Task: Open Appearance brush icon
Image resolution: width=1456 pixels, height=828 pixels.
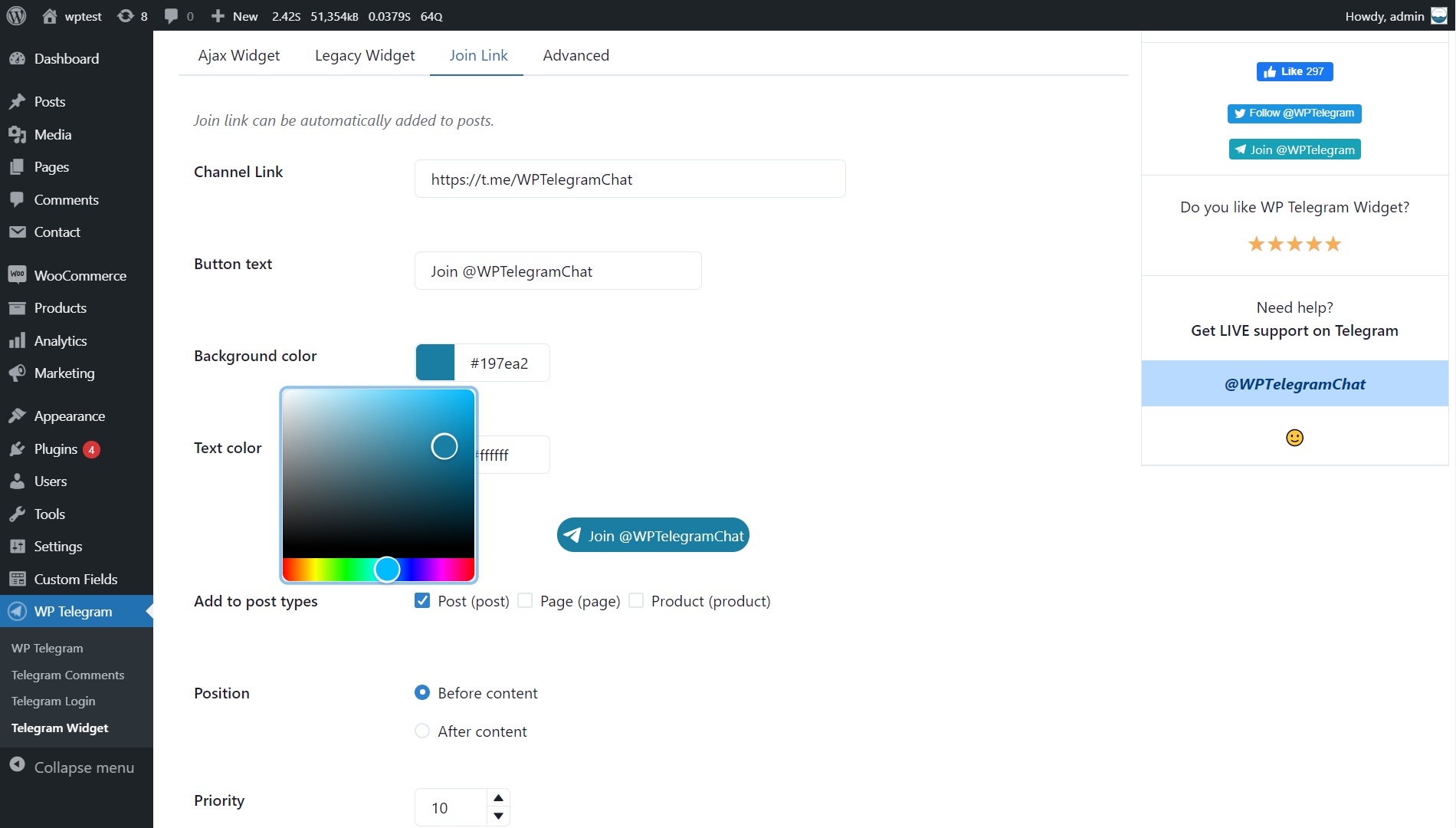Action: tap(18, 416)
